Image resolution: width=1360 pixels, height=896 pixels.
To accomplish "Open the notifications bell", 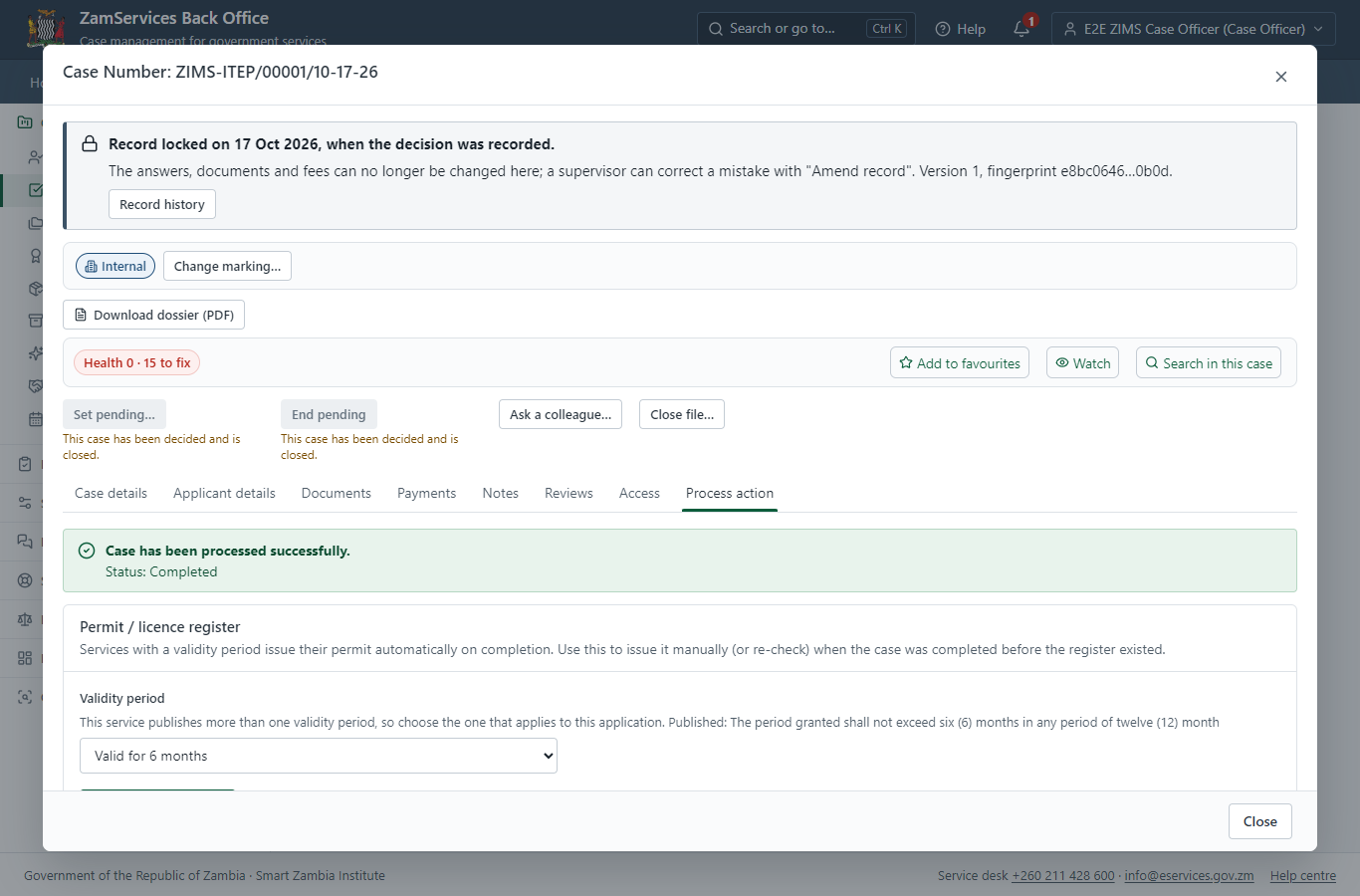I will pyautogui.click(x=1021, y=29).
